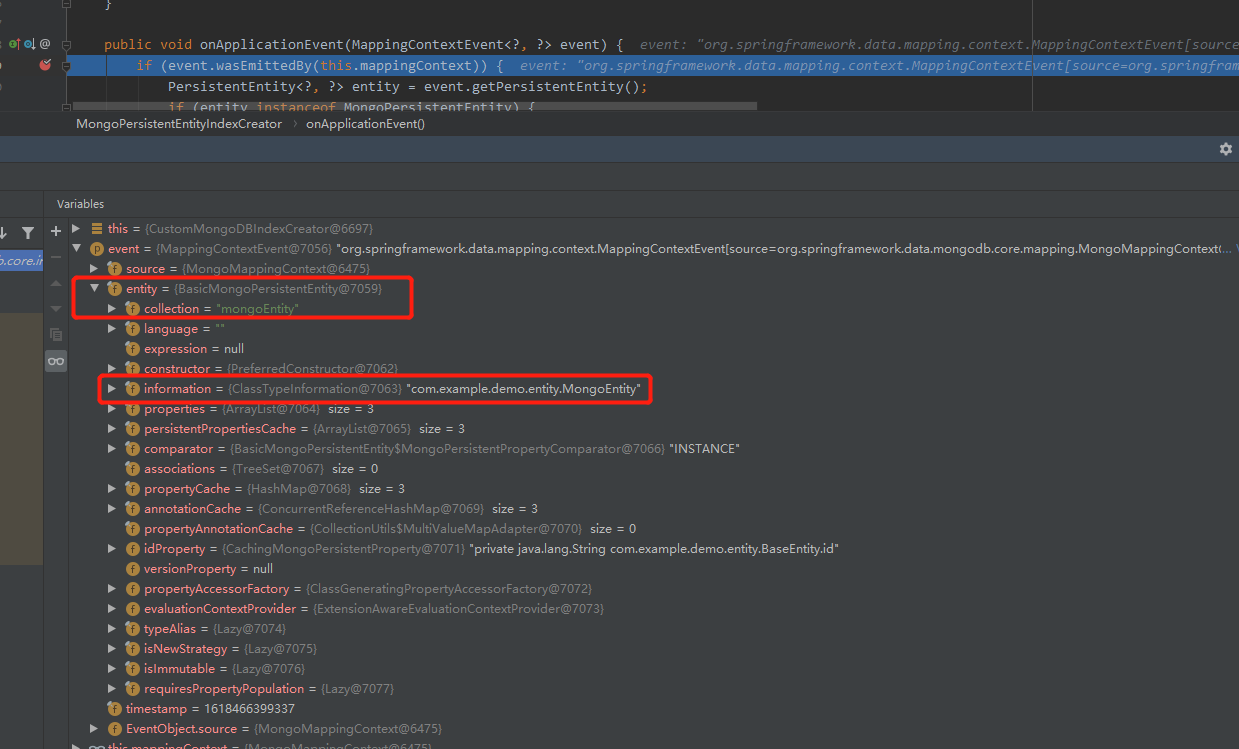Click the breakpoint icon in the gutter
The image size is (1239, 749).
(45, 65)
